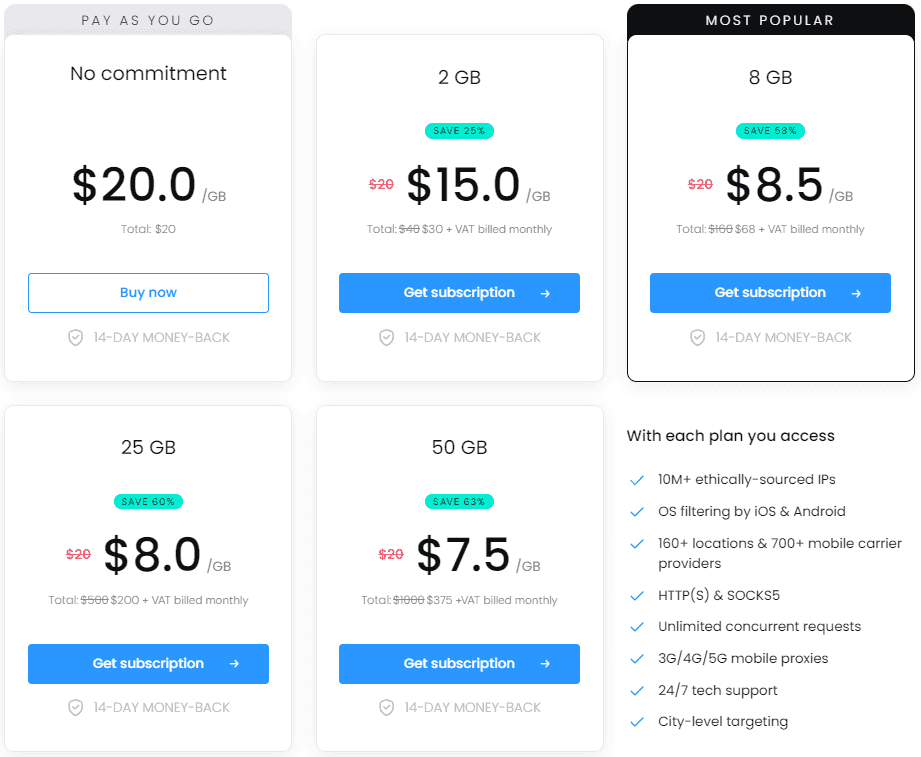Click shield icon in No commitment card
Screen dimensions: 921x757
click(76, 338)
